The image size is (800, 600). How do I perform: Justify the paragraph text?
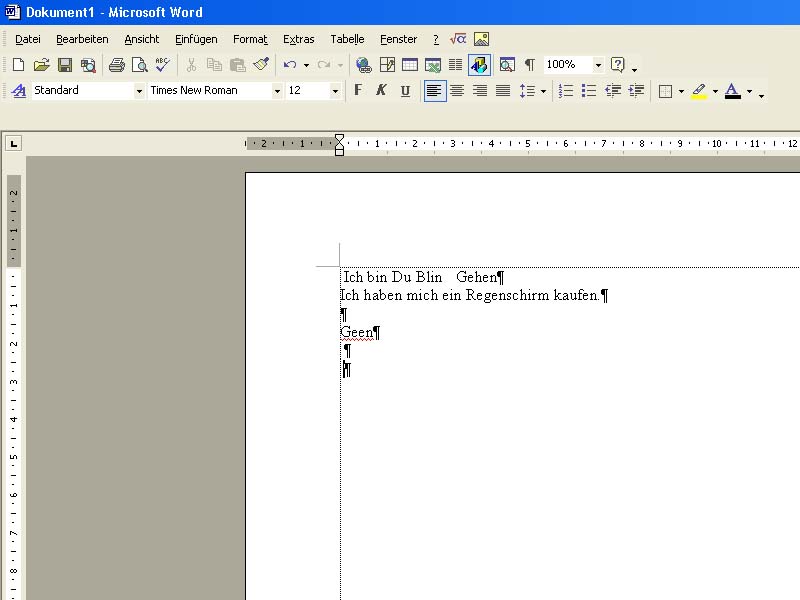point(503,91)
